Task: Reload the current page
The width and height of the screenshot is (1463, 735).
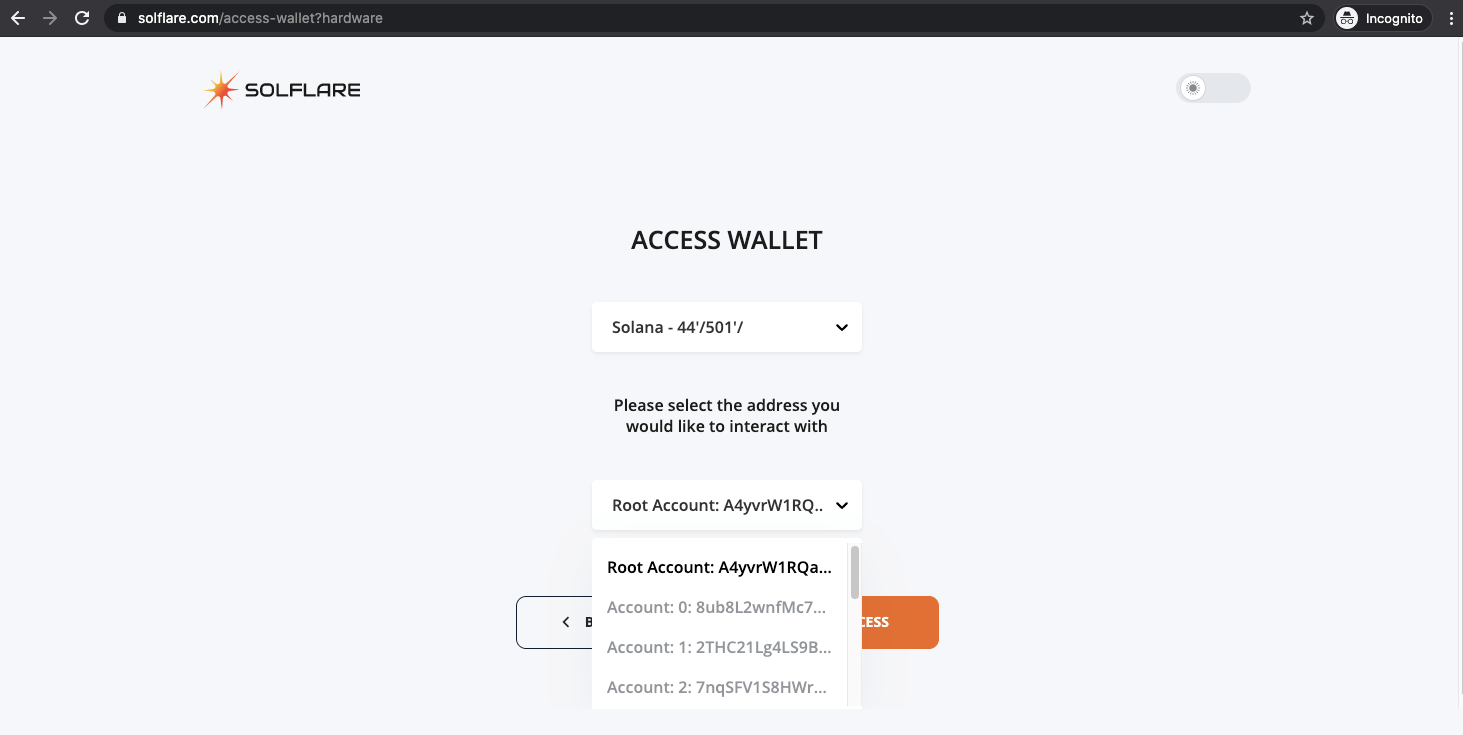Action: click(x=82, y=18)
